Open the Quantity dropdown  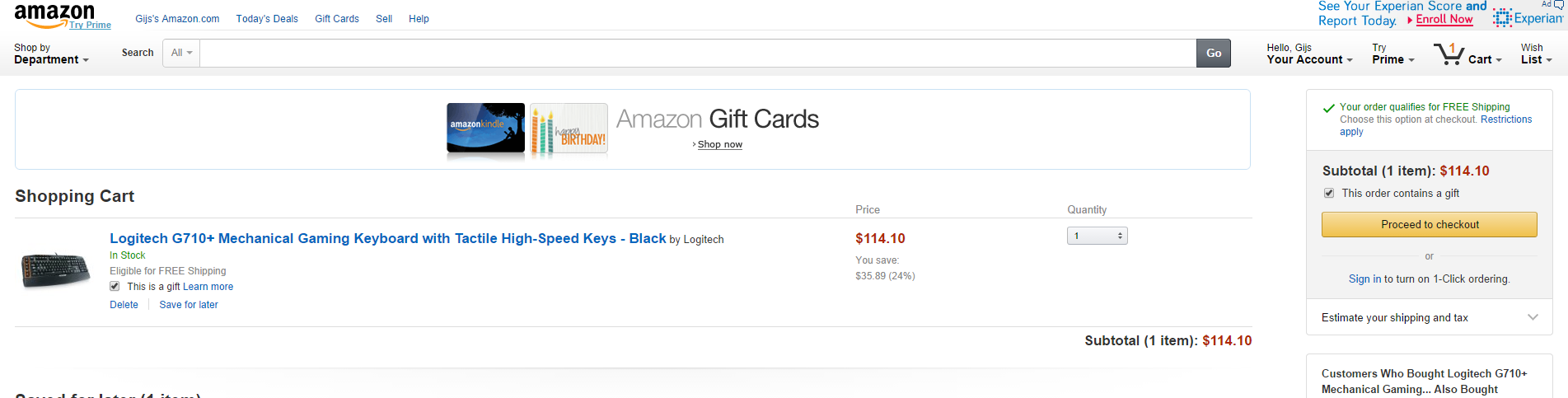(x=1097, y=236)
